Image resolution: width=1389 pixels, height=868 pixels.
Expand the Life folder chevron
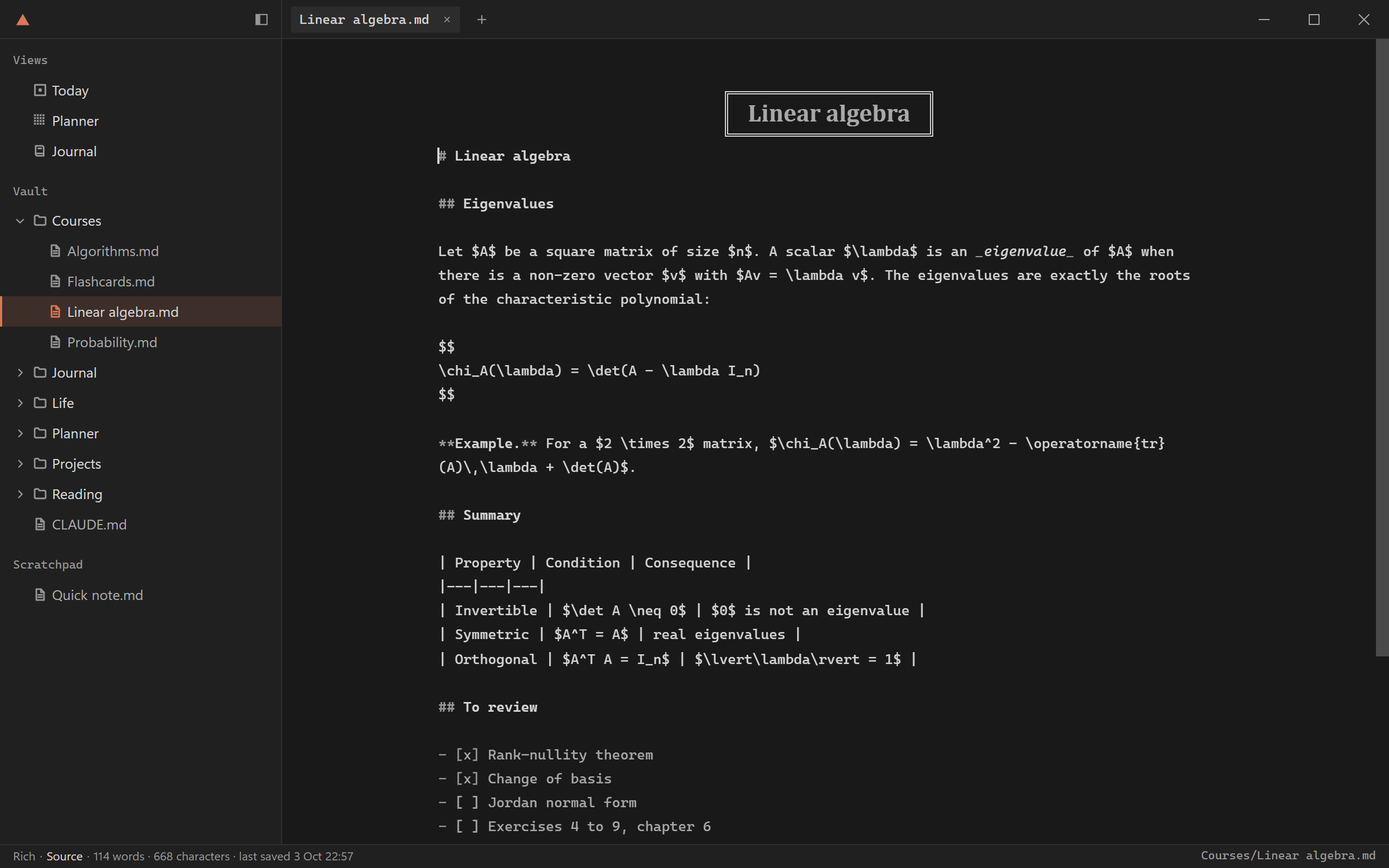point(20,403)
